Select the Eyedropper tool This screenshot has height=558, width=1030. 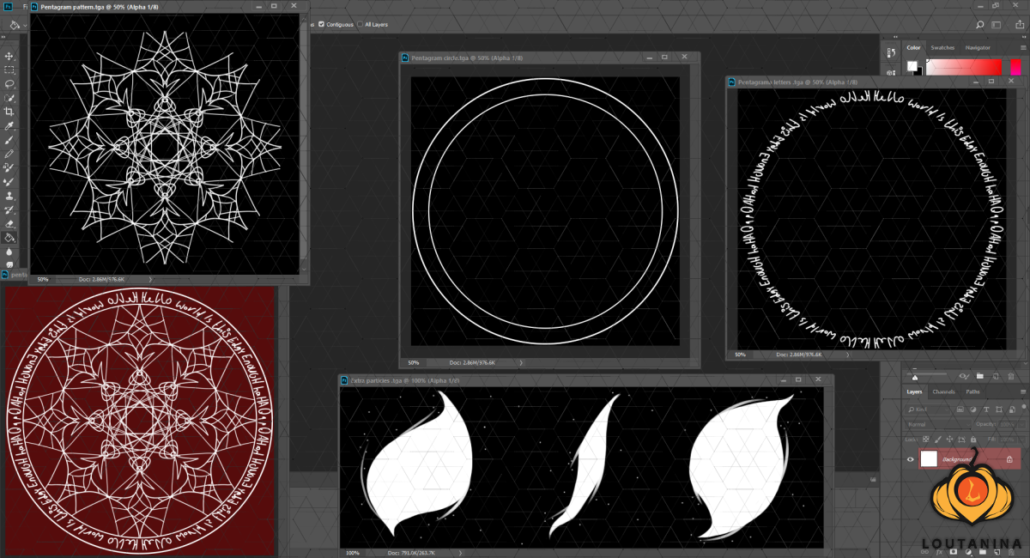click(10, 127)
